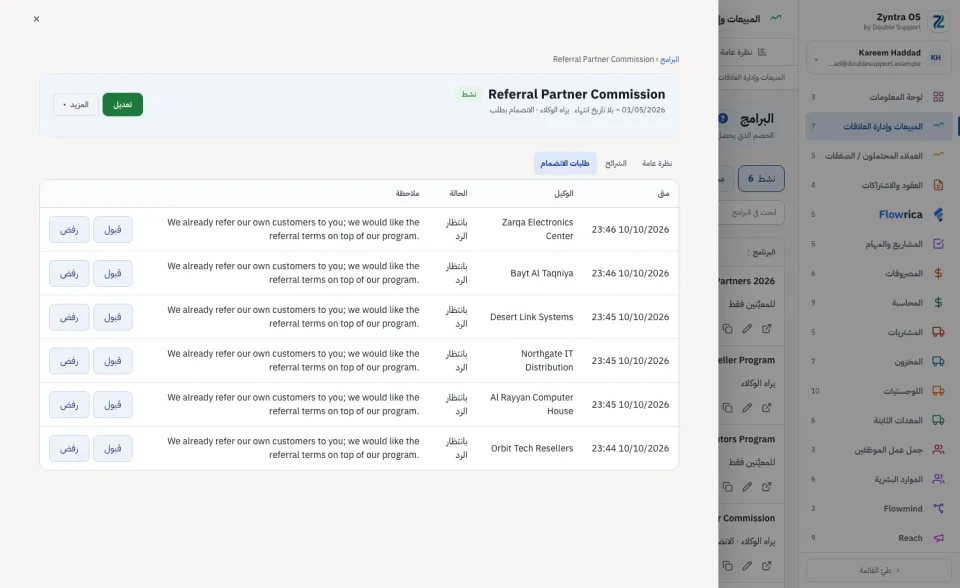This screenshot has height=588, width=960.
Task: Switch to the الشرائح tab
Action: (x=616, y=164)
